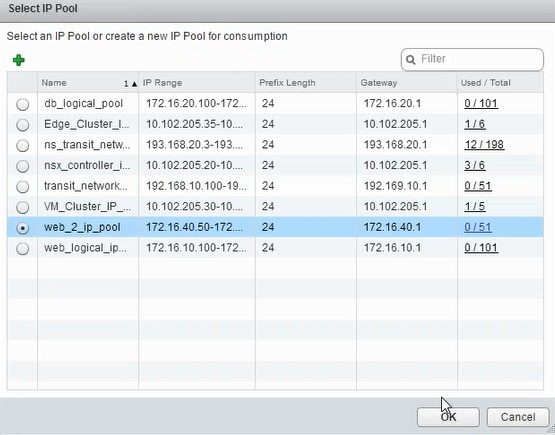The width and height of the screenshot is (555, 435).
Task: Select the ns_transit_netw radio button
Action: point(23,145)
